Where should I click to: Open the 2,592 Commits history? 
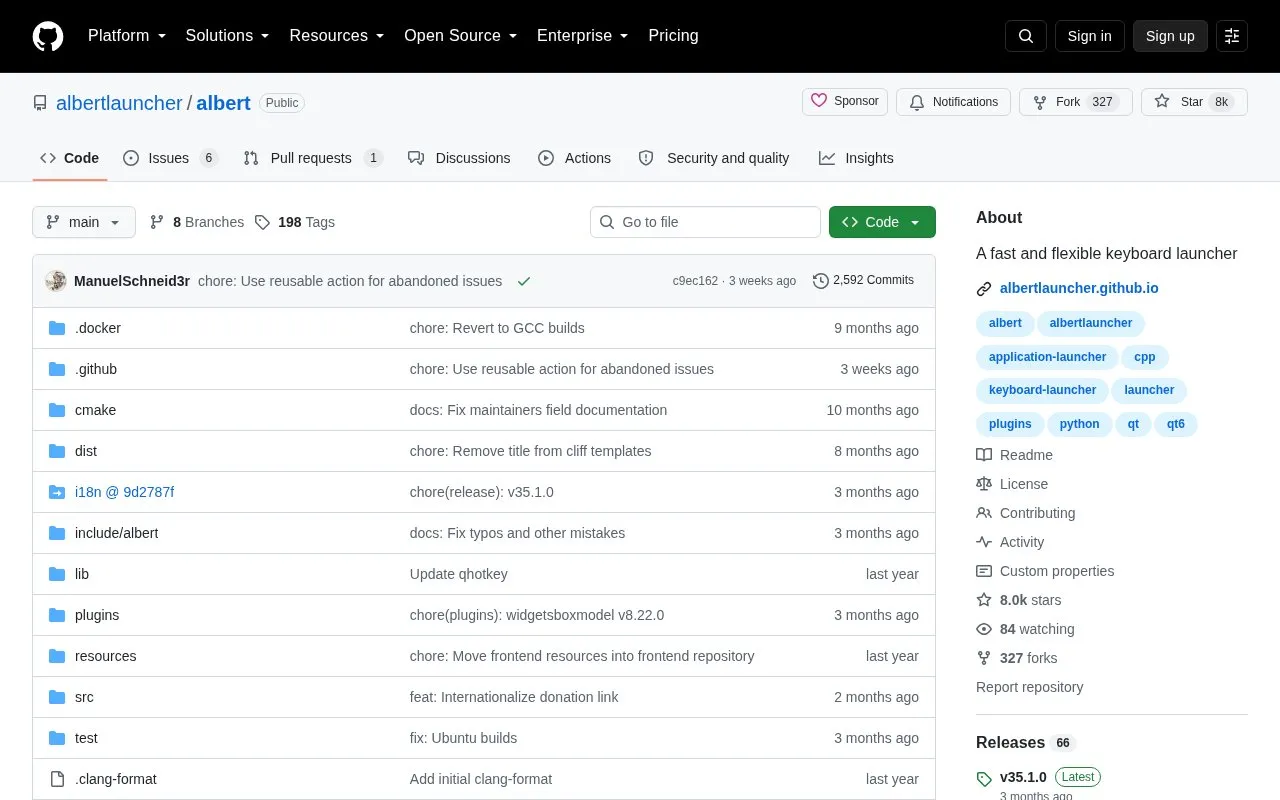[863, 280]
